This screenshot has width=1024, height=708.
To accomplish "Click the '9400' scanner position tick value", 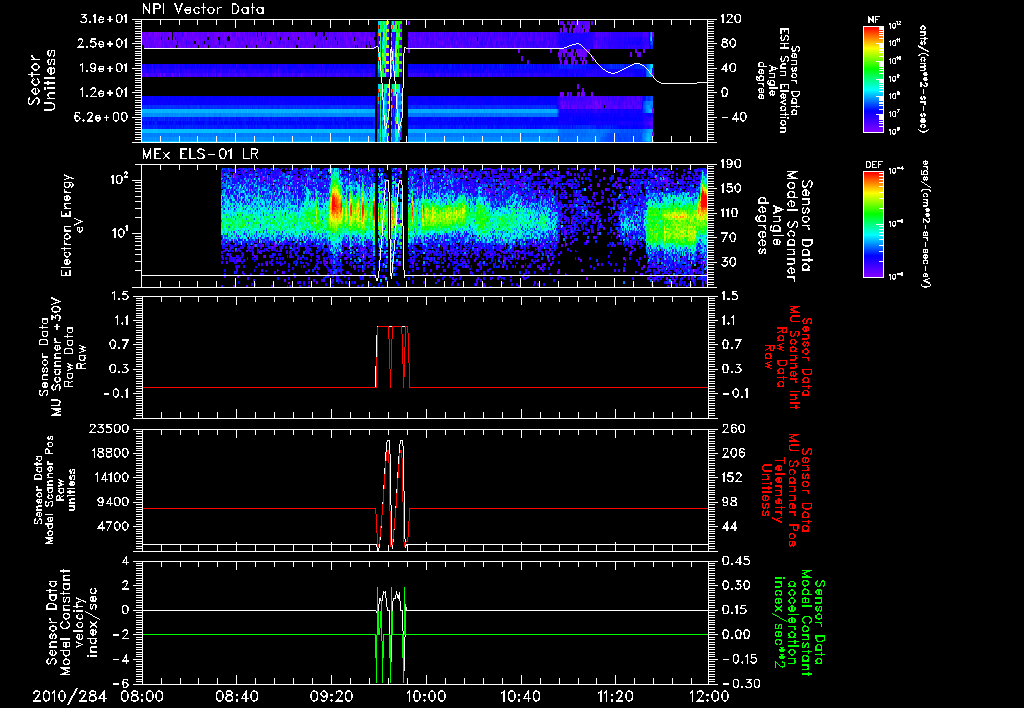I will click(113, 502).
